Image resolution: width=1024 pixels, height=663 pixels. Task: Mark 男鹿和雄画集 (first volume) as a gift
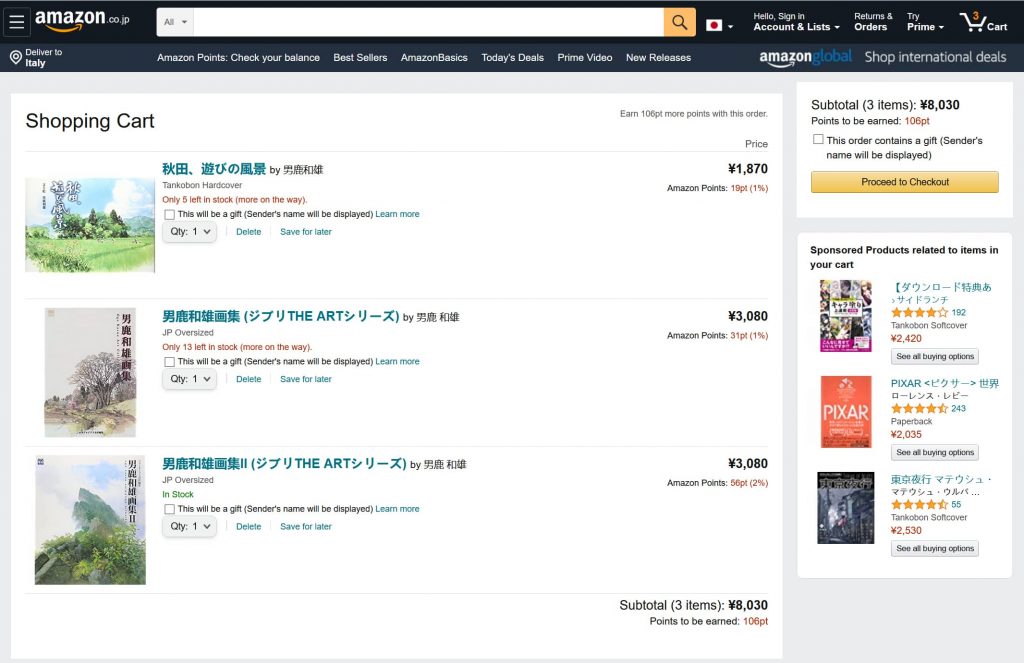[169, 362]
